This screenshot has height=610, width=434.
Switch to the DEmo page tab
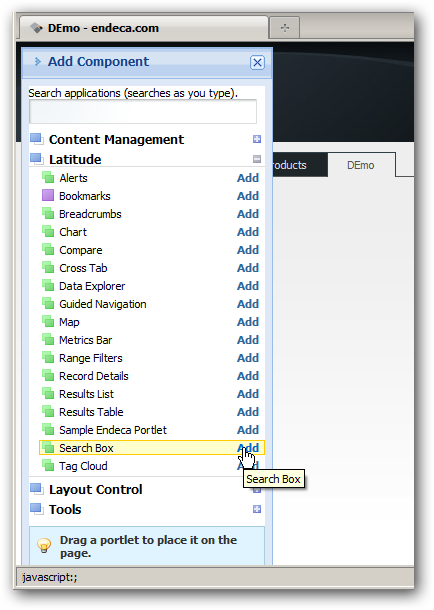tap(360, 165)
